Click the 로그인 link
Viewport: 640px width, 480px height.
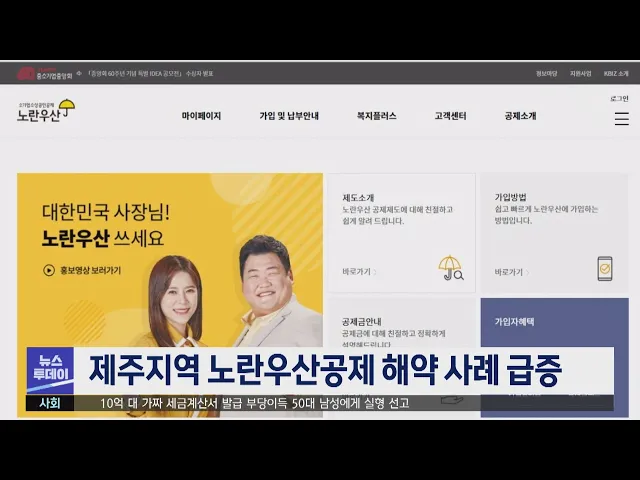(619, 99)
